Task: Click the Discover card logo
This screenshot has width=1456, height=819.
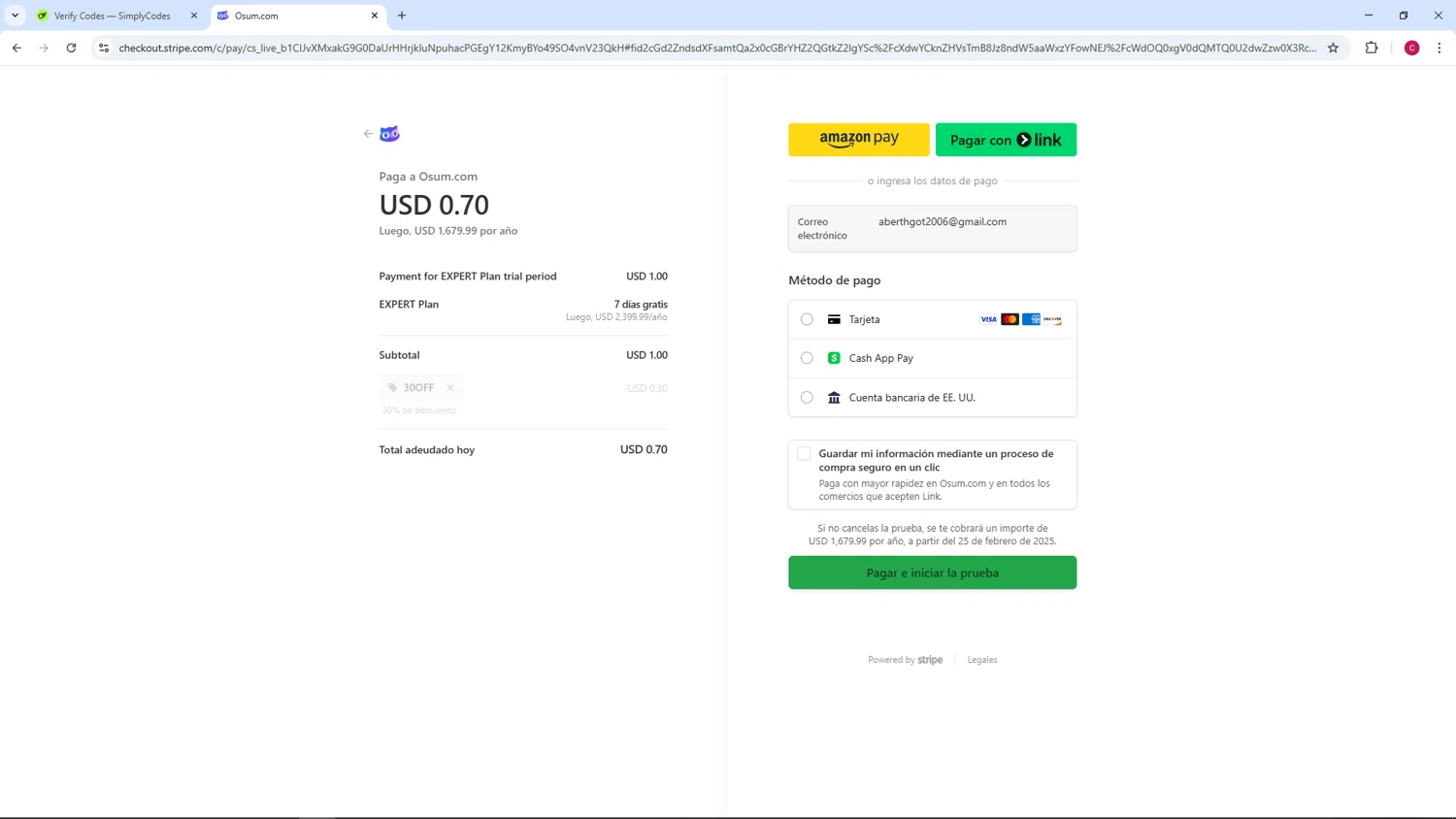Action: 1052,319
